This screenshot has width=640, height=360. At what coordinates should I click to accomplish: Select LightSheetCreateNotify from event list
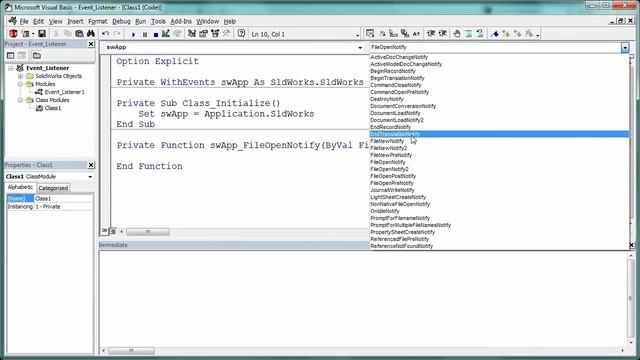tap(398, 197)
